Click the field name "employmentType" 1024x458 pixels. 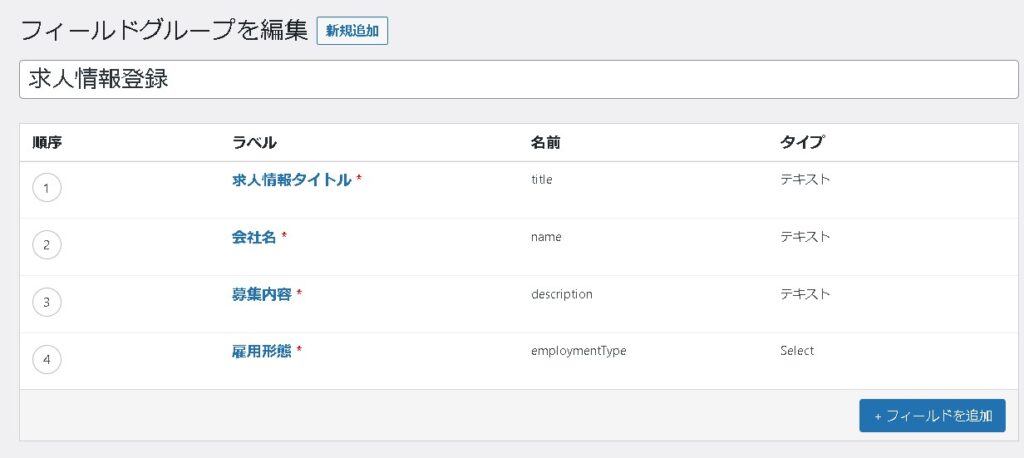pos(578,351)
